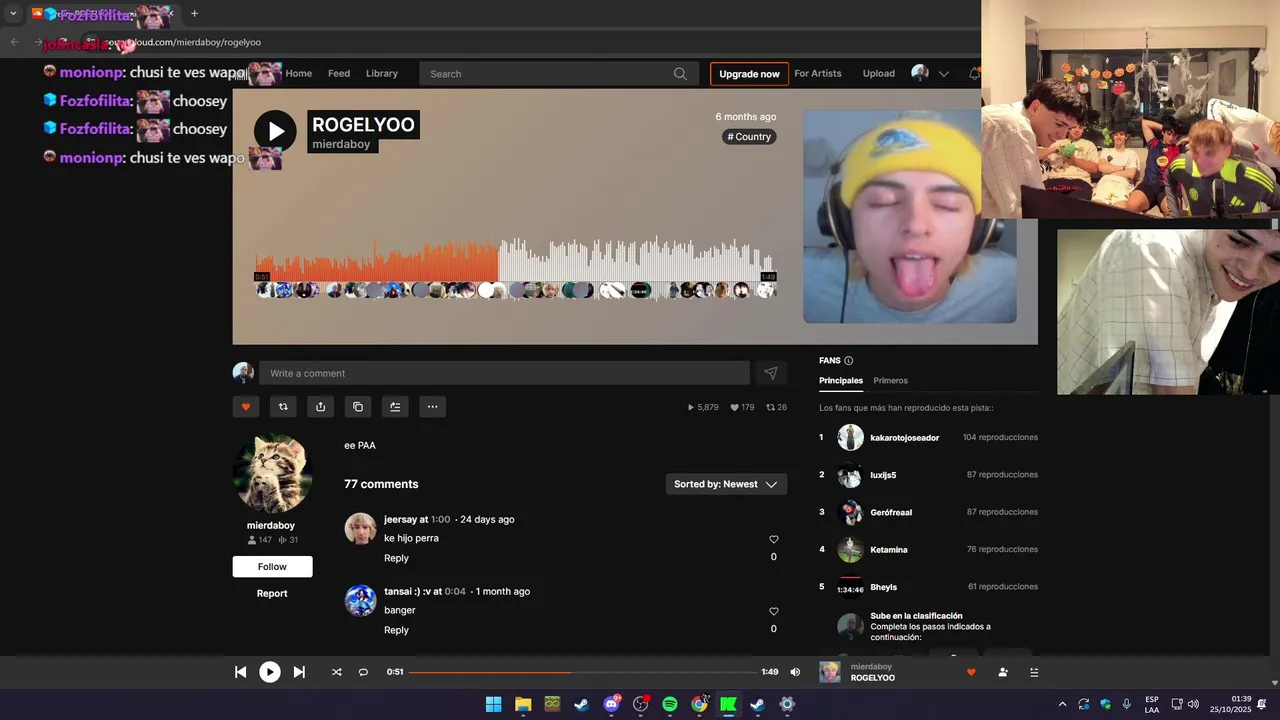Show hidden system tray icons chevron
The height and width of the screenshot is (720, 1280).
click(1062, 704)
